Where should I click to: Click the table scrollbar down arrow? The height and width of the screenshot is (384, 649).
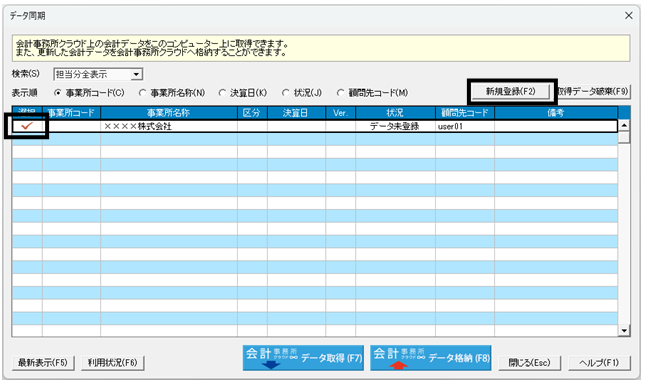624,330
